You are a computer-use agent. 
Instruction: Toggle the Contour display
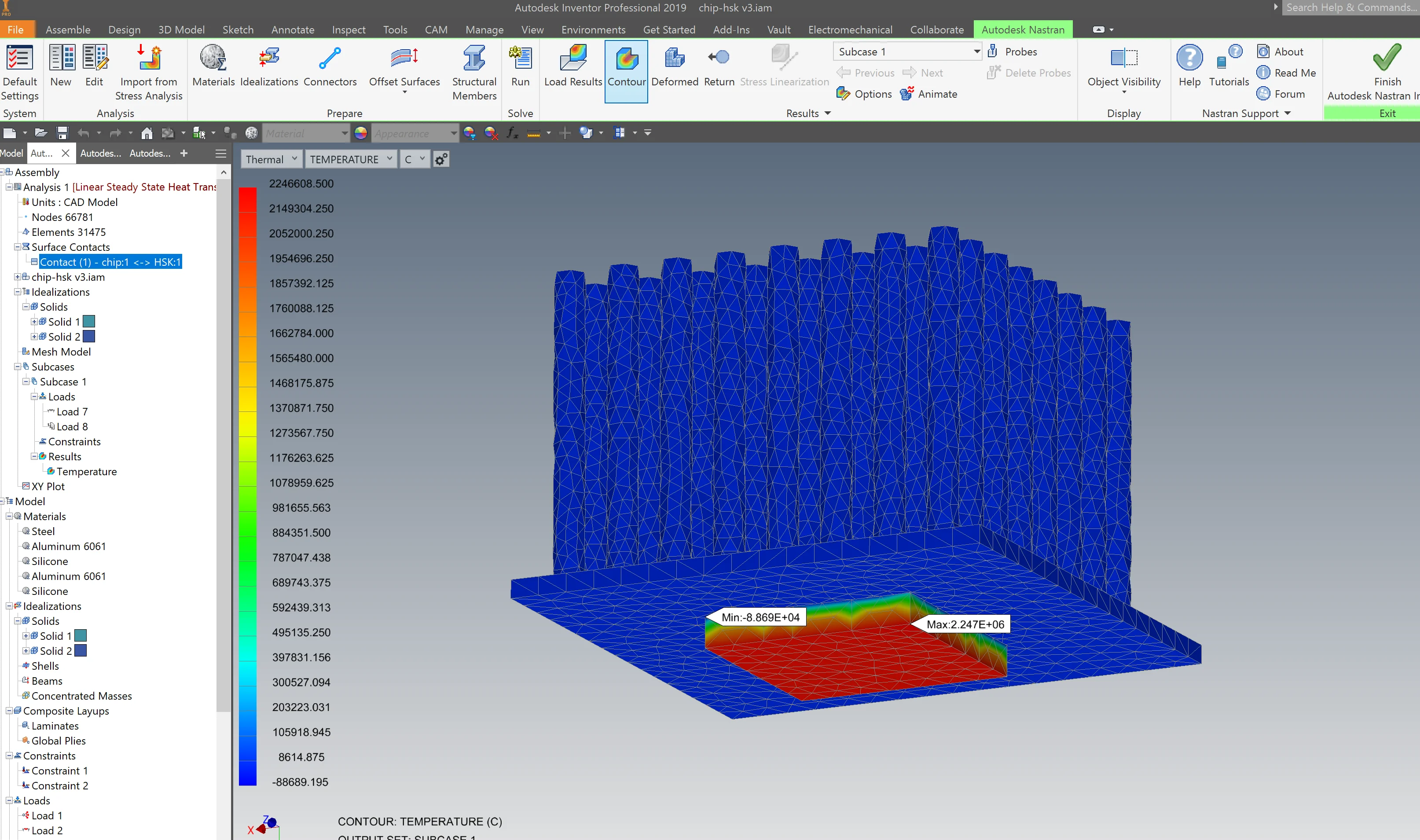[627, 71]
